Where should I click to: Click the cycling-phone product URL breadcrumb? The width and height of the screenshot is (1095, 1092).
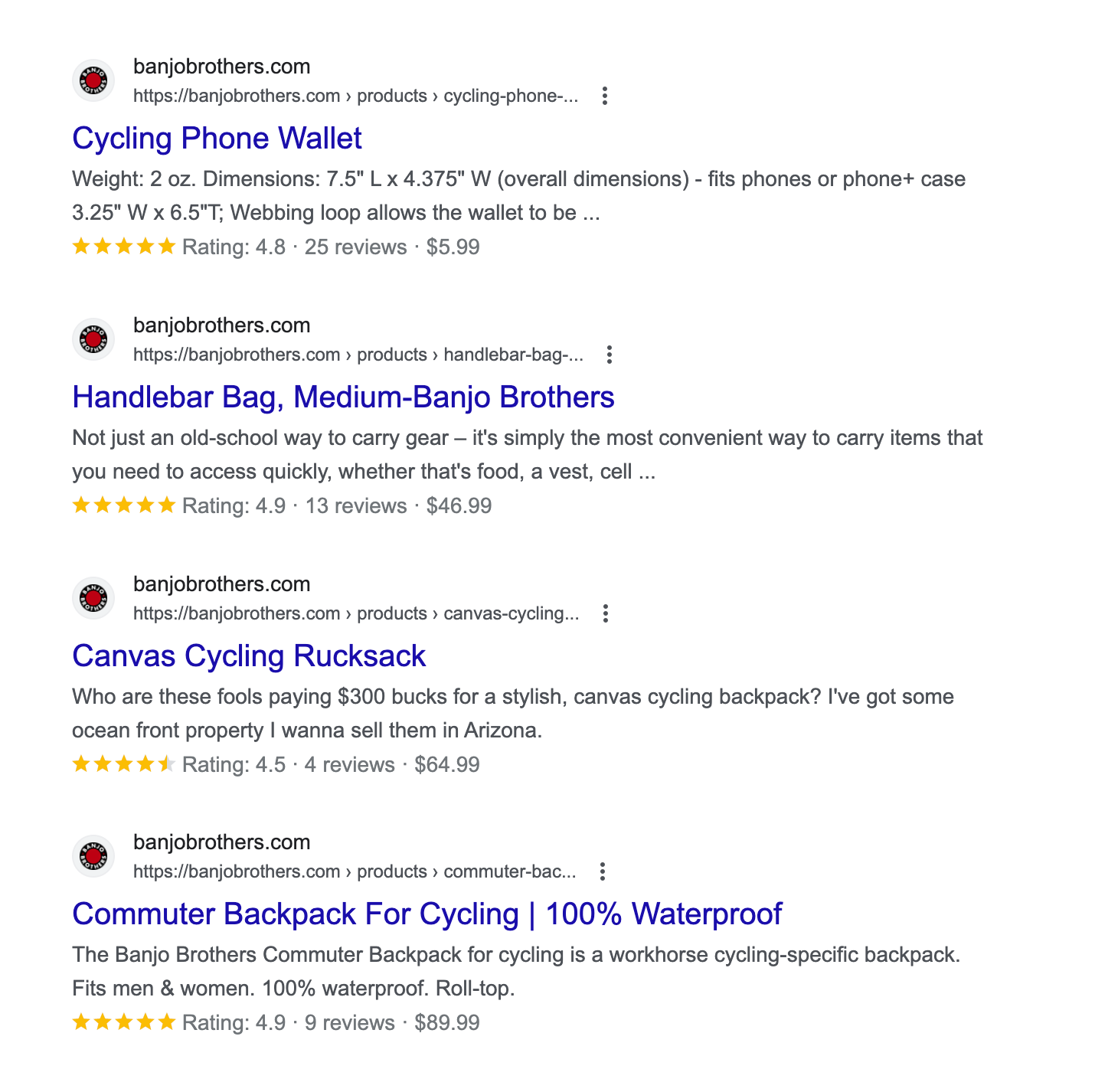[x=356, y=96]
